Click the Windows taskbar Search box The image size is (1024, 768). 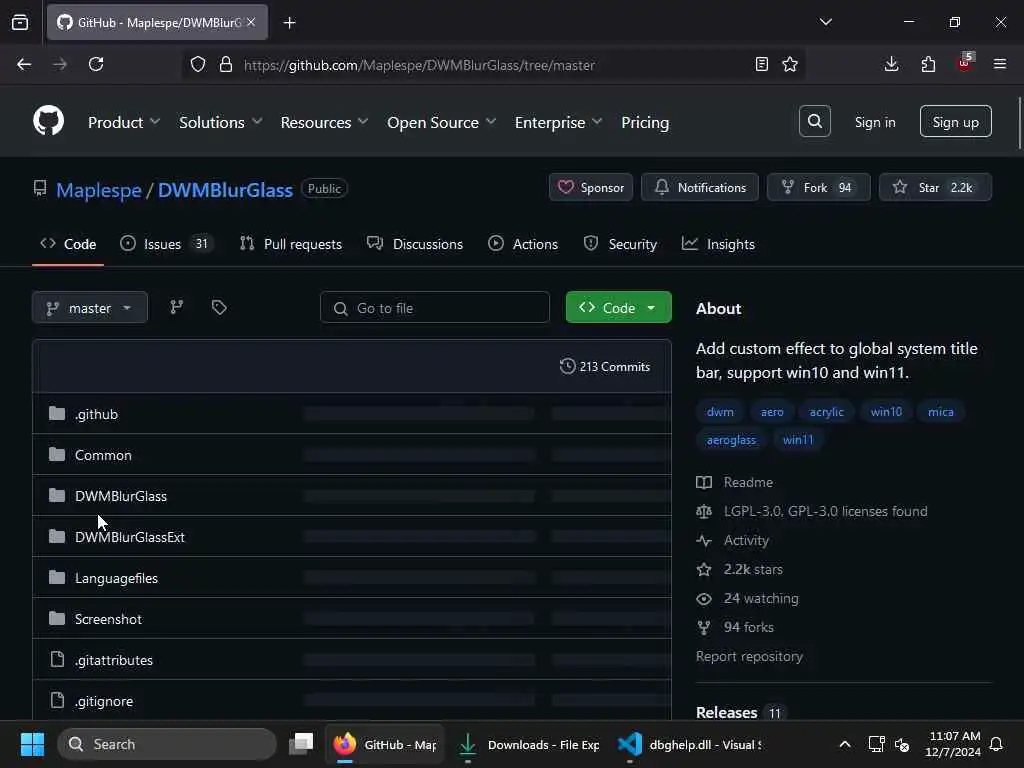point(167,744)
